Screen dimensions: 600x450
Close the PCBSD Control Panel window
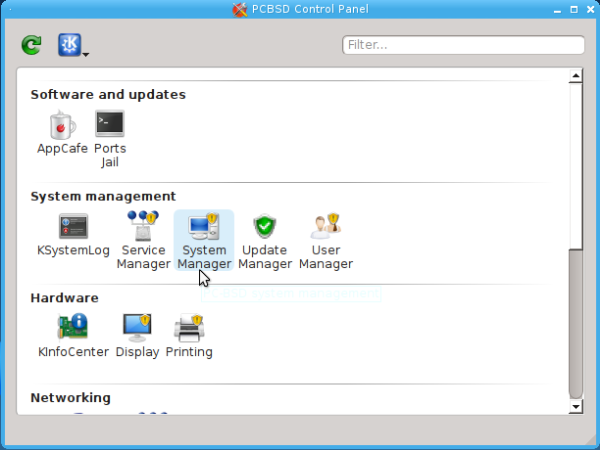pyautogui.click(x=590, y=10)
